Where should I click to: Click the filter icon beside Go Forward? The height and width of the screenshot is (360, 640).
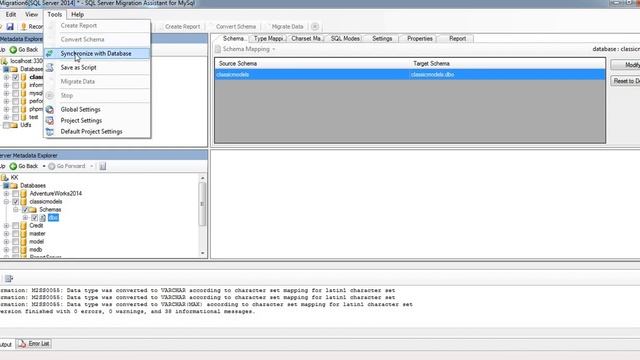(x=103, y=166)
